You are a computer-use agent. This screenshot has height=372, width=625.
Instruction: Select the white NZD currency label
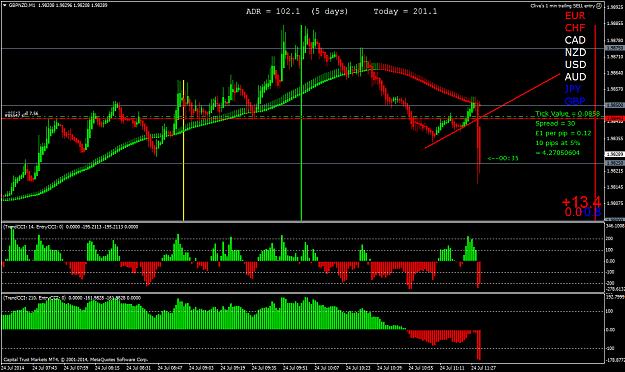pos(575,53)
